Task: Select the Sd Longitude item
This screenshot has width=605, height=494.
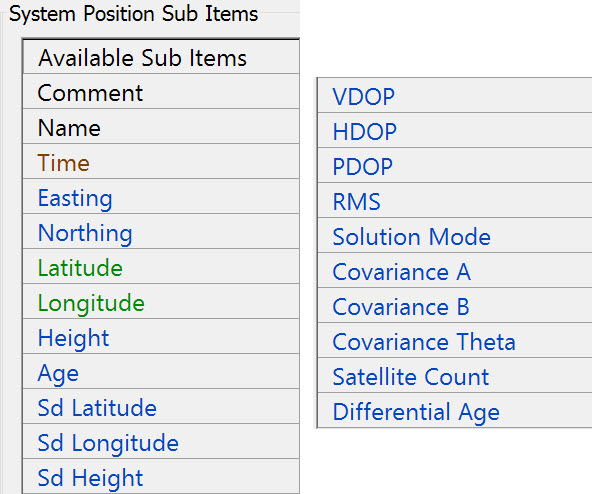Action: (108, 443)
